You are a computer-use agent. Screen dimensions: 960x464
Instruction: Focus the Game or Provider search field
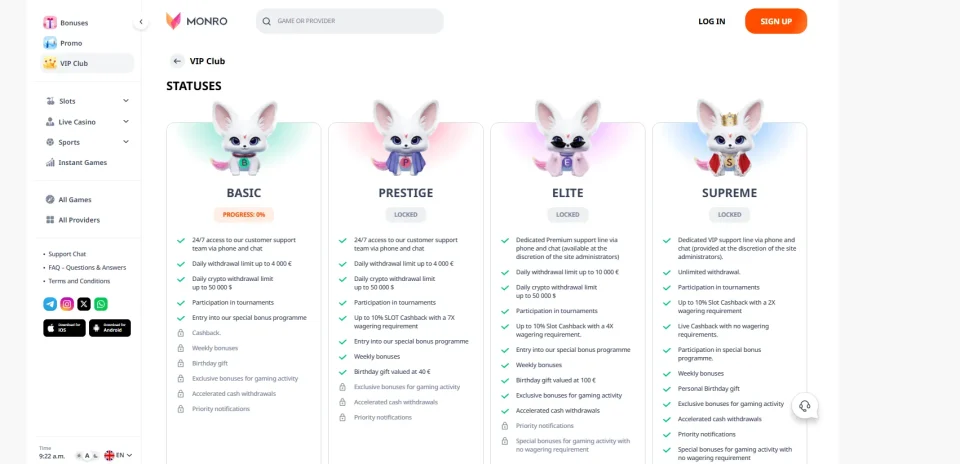tap(350, 21)
